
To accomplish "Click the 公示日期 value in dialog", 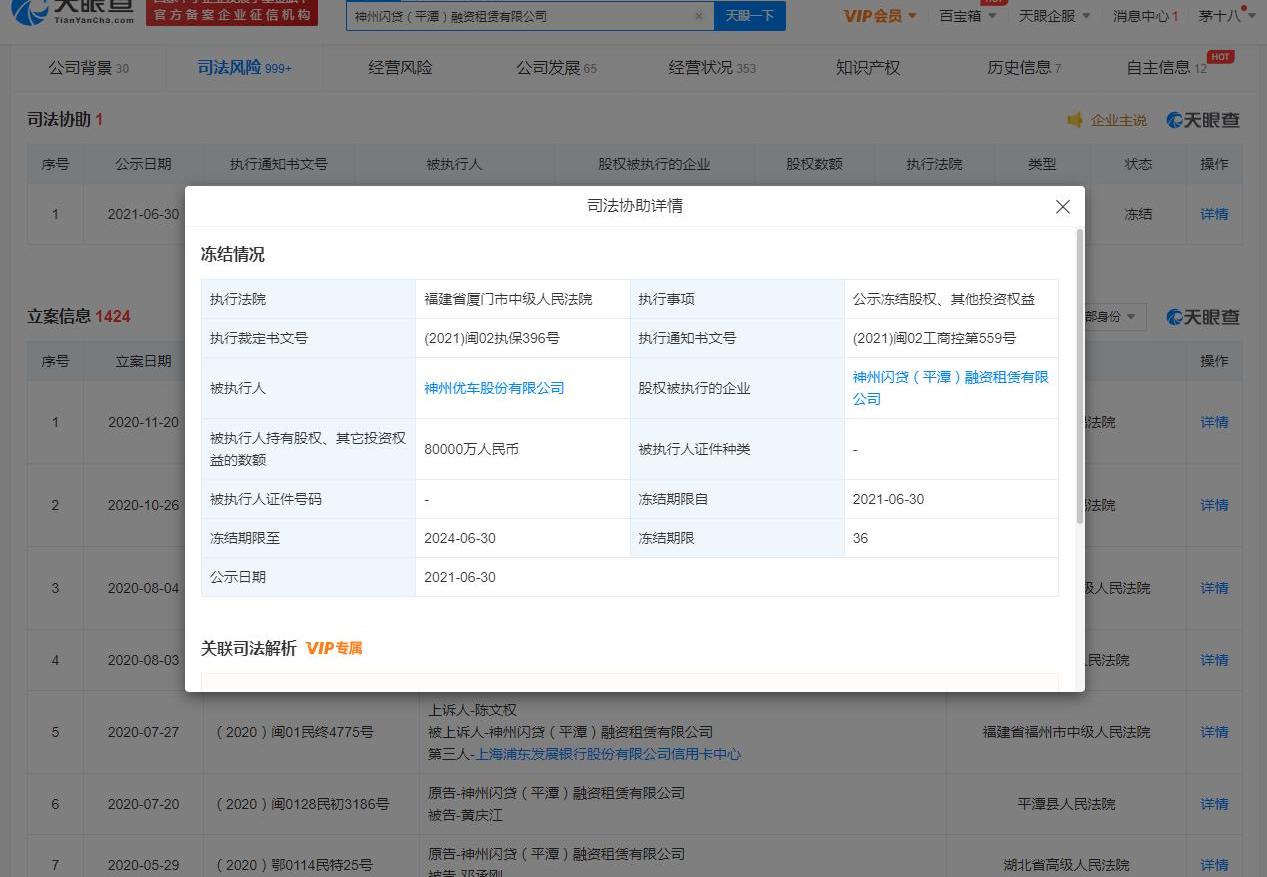I will [460, 577].
